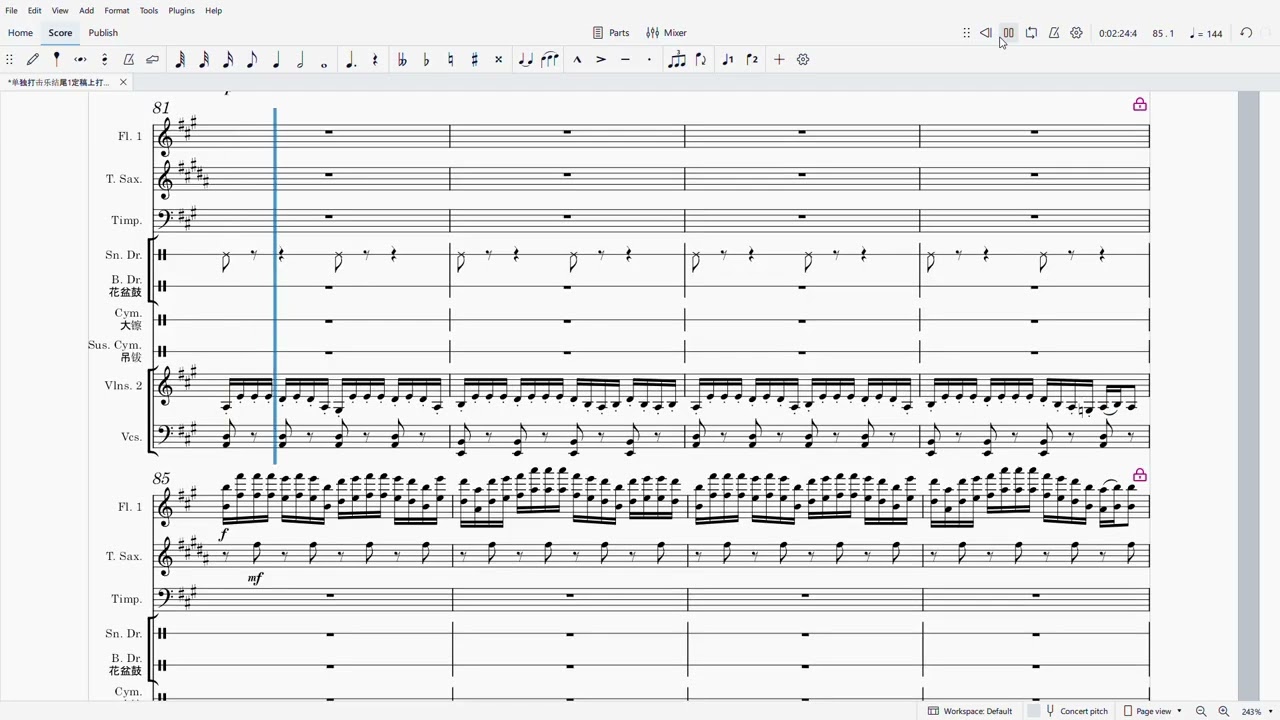The width and height of the screenshot is (1280, 720).
Task: Open the Add menu
Action: coord(87,10)
